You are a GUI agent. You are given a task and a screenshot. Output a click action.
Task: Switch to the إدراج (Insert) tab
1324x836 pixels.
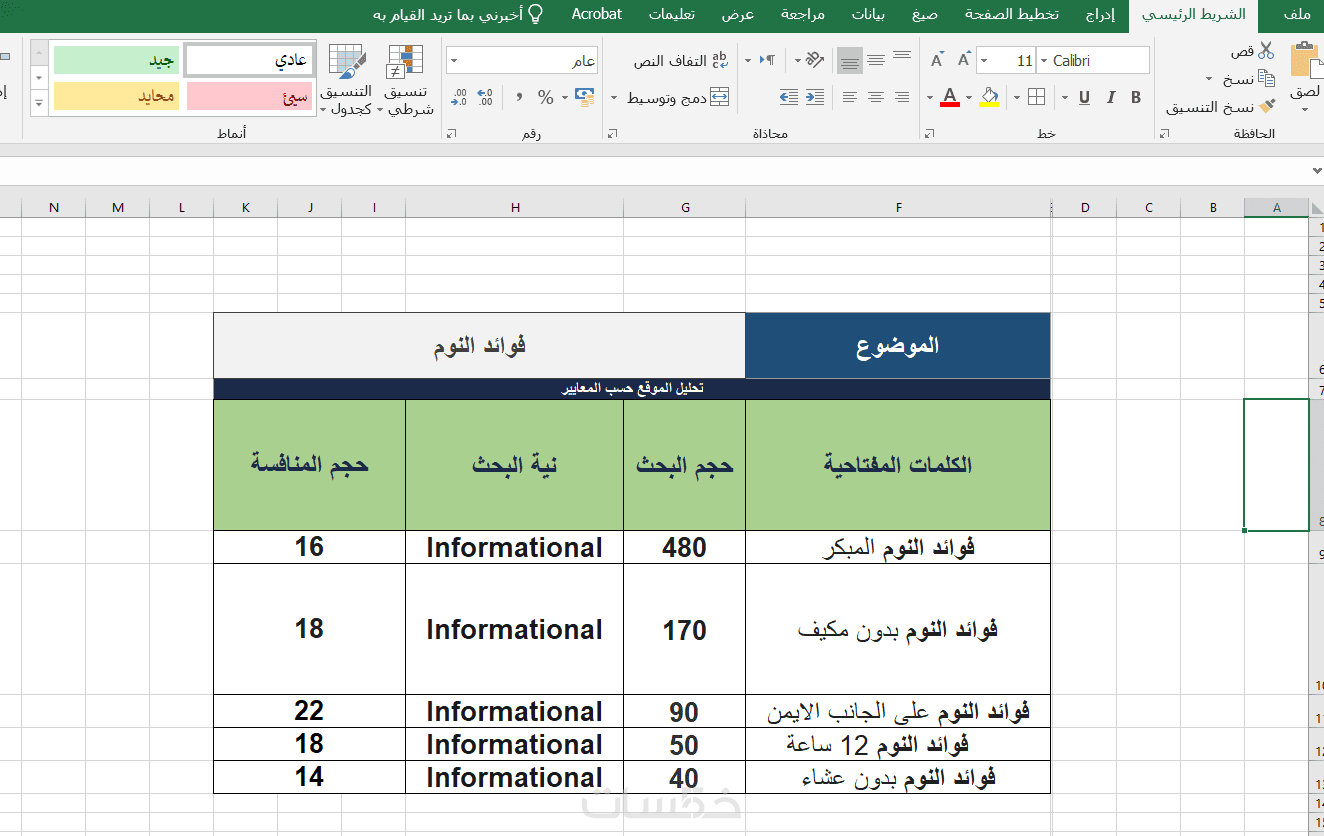point(1100,14)
